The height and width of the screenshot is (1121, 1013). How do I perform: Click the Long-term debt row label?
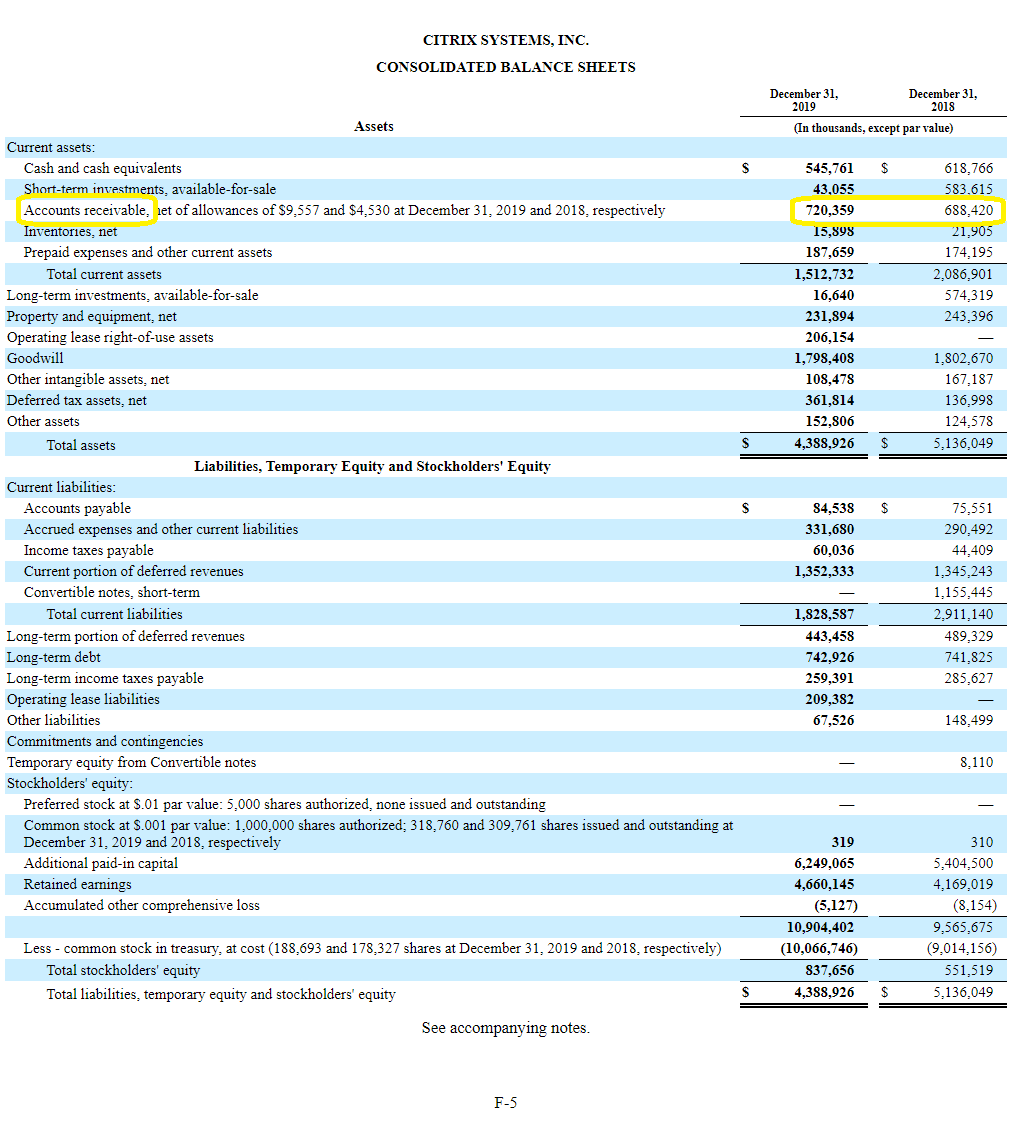coord(53,657)
